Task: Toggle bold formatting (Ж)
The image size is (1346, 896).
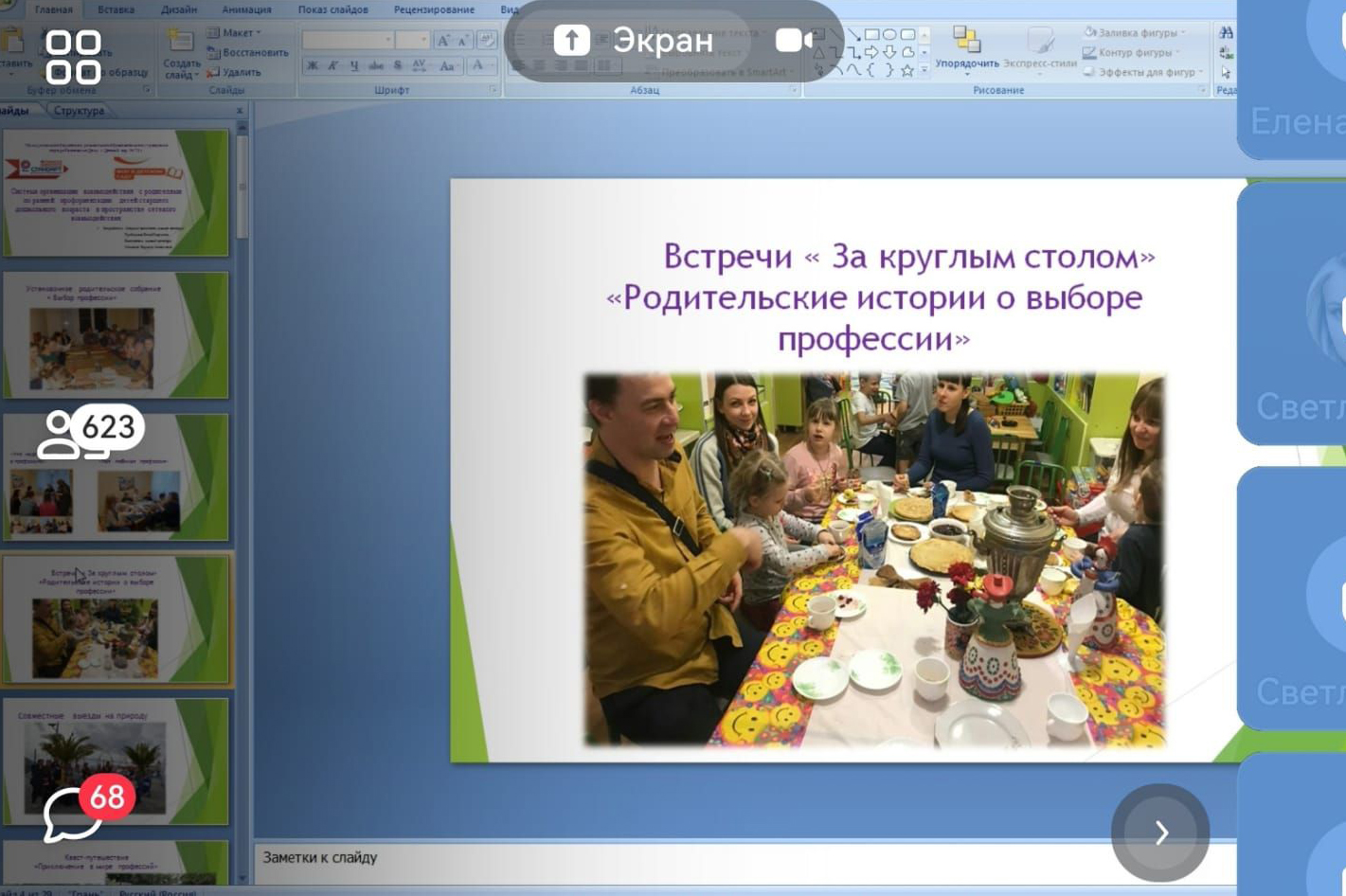Action: click(313, 65)
